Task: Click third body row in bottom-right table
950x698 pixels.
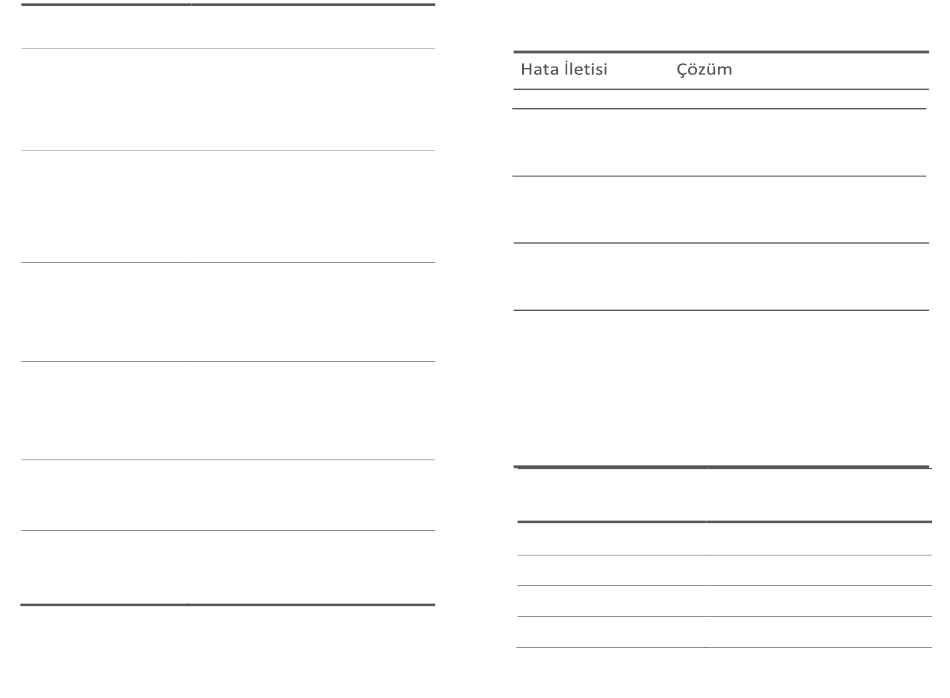Action: (x=725, y=601)
